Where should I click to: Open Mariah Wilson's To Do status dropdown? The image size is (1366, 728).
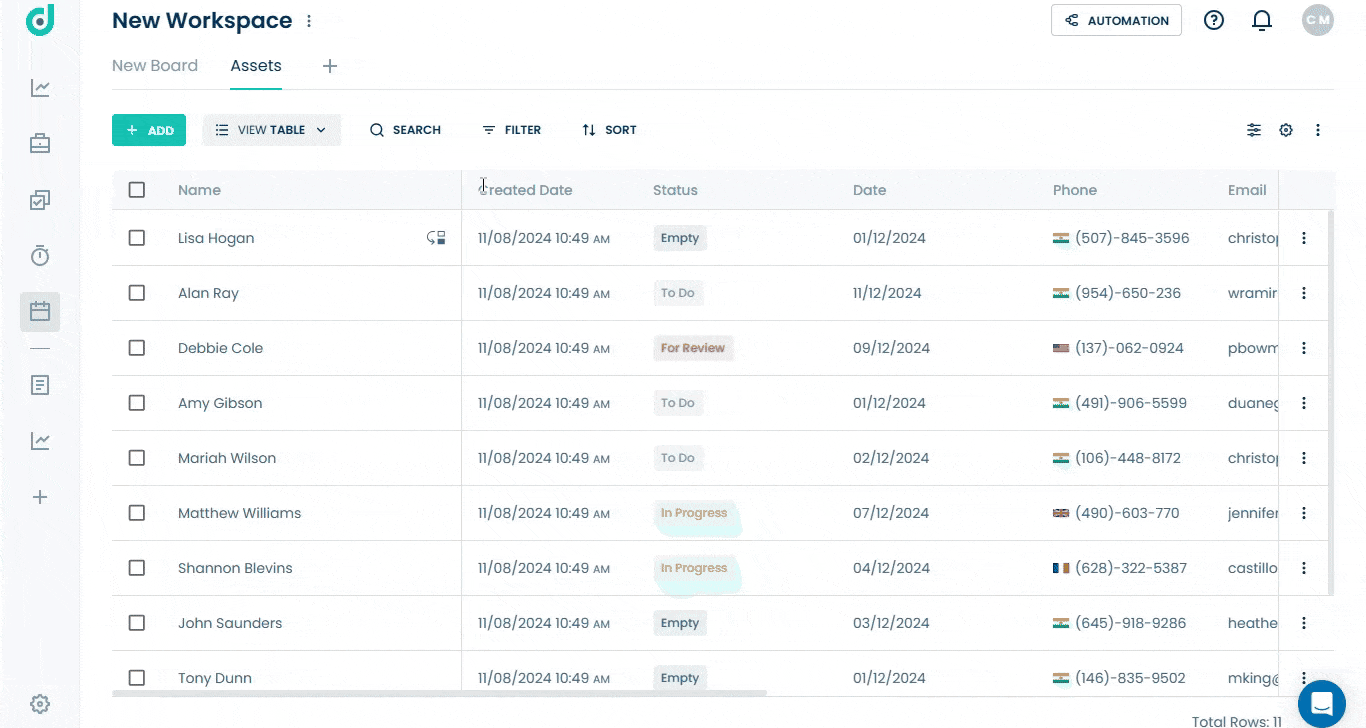pyautogui.click(x=678, y=458)
